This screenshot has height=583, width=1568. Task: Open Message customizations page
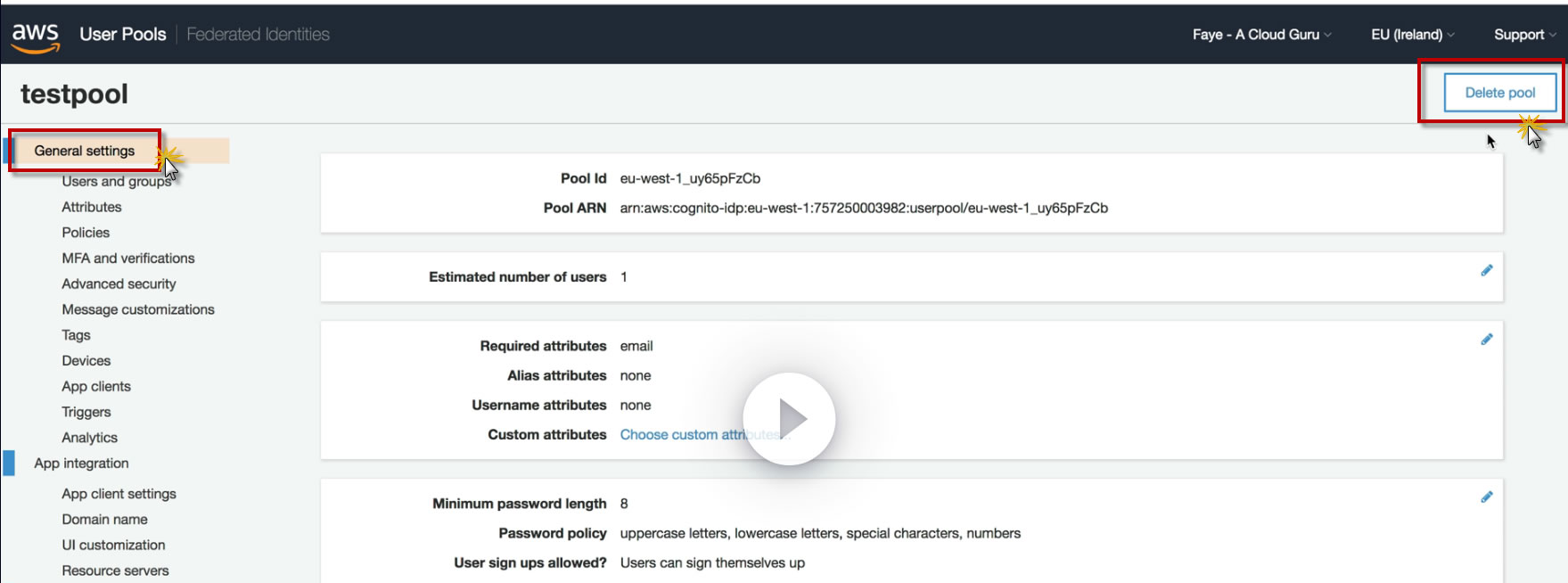pos(138,310)
